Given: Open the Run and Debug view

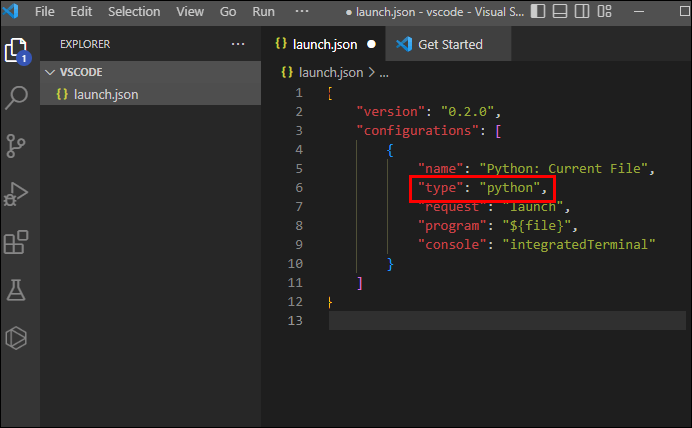Looking at the screenshot, I should [x=16, y=193].
